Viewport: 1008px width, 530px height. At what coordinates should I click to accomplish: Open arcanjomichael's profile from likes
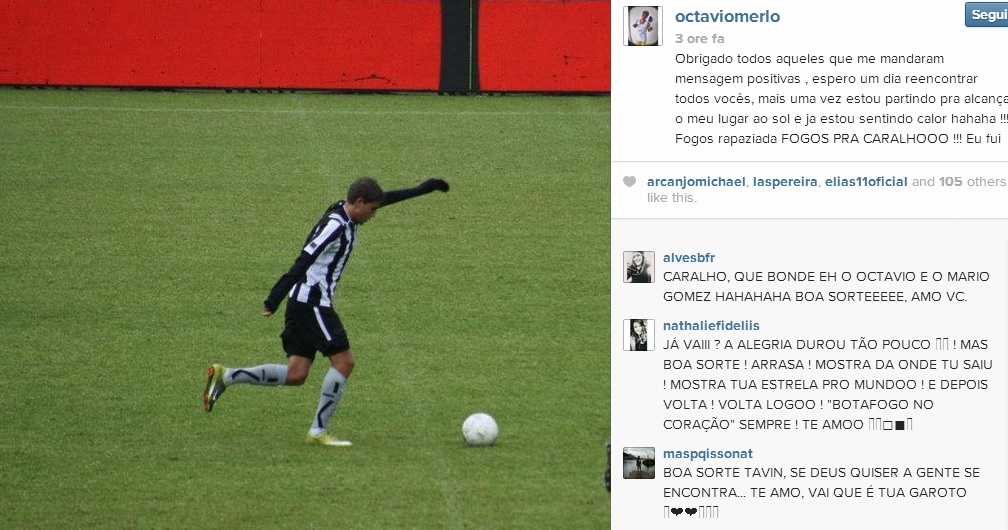point(696,181)
